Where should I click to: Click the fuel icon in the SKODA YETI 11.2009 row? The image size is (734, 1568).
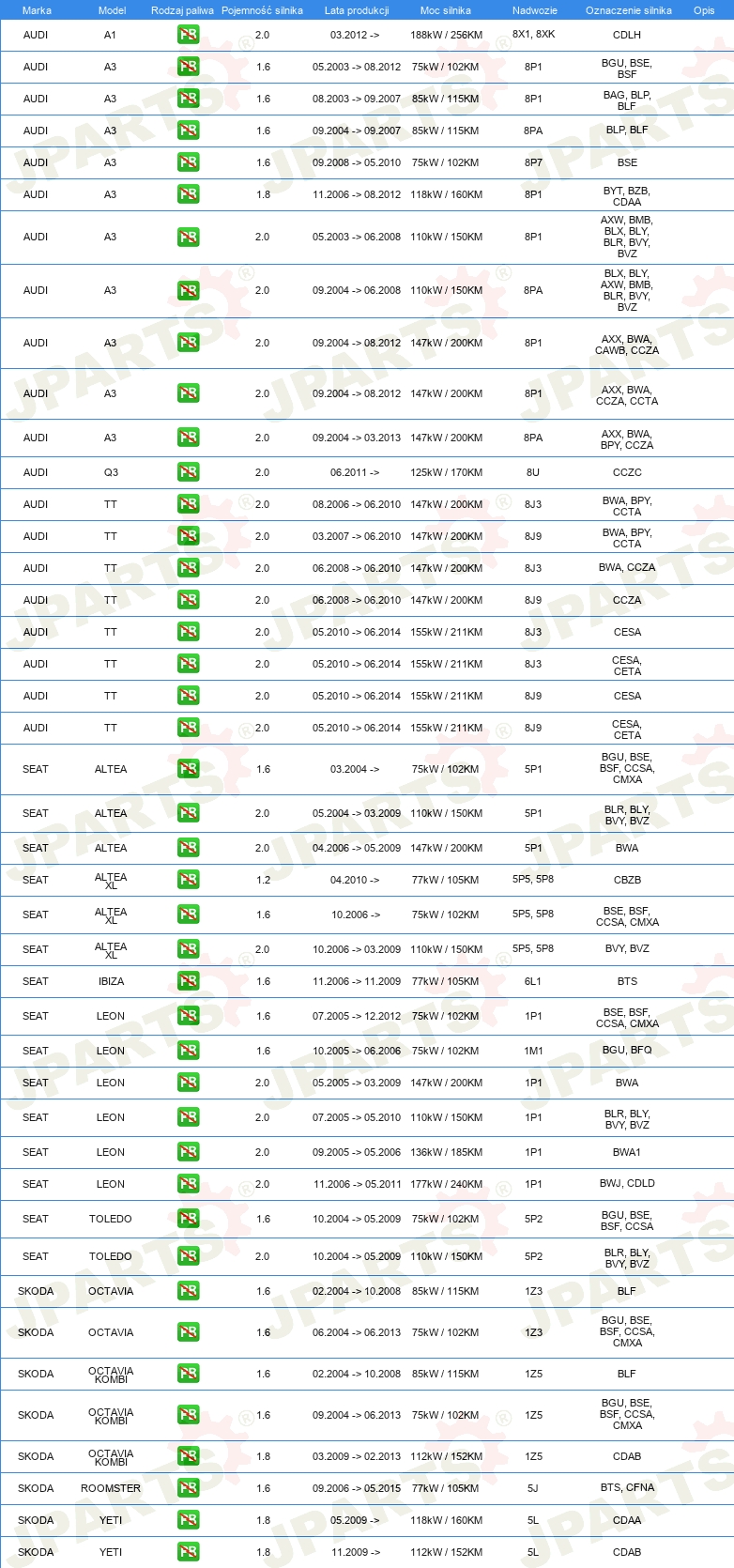tap(188, 1552)
